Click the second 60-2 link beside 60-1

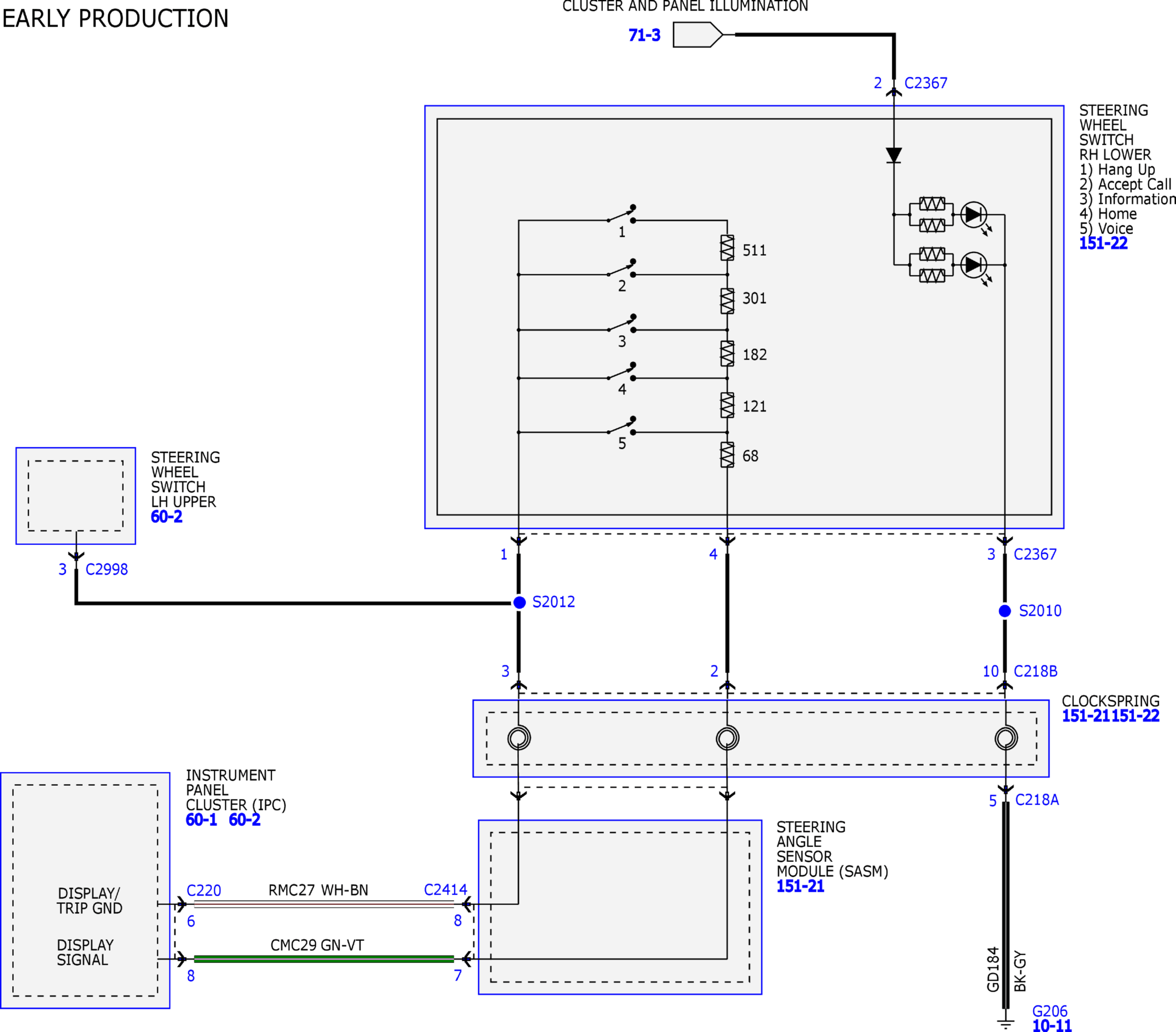click(x=245, y=820)
